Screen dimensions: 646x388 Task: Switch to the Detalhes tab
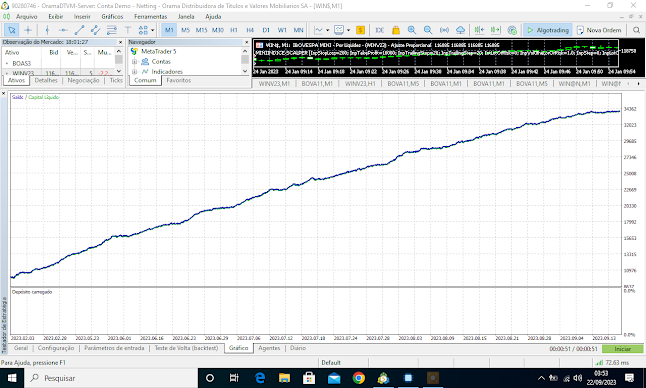click(46, 80)
